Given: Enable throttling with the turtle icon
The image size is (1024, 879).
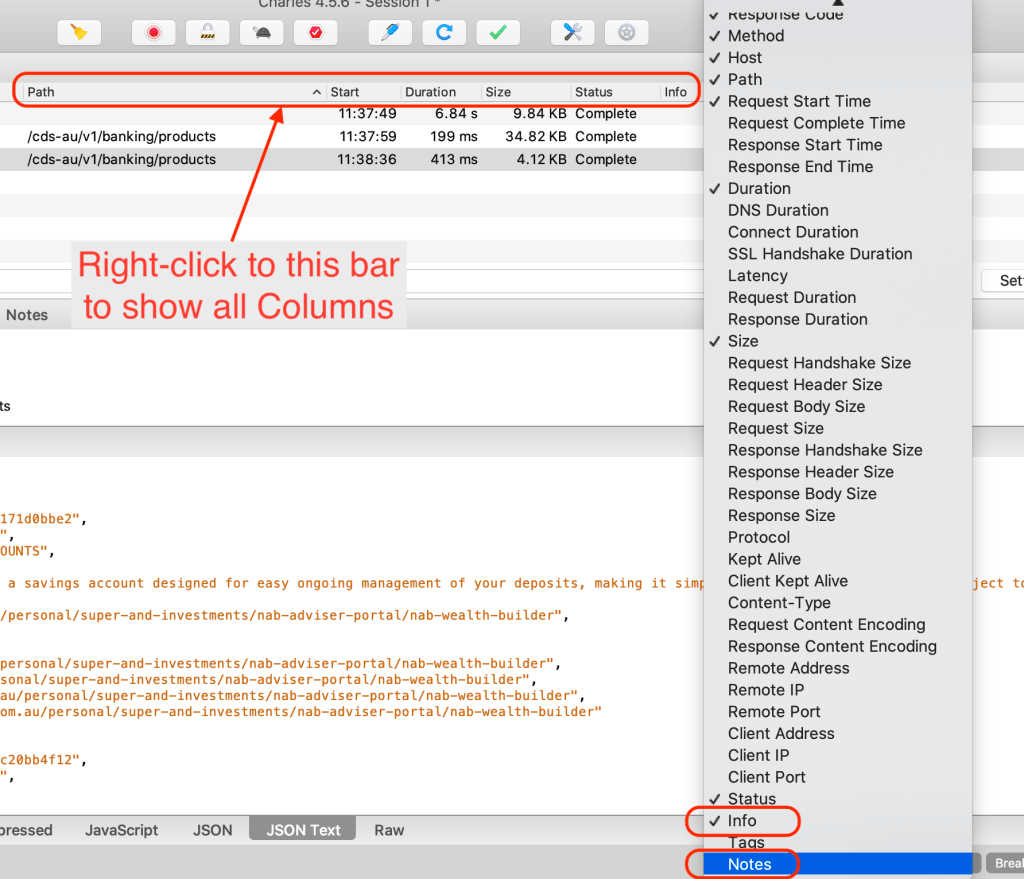Looking at the screenshot, I should click(262, 32).
